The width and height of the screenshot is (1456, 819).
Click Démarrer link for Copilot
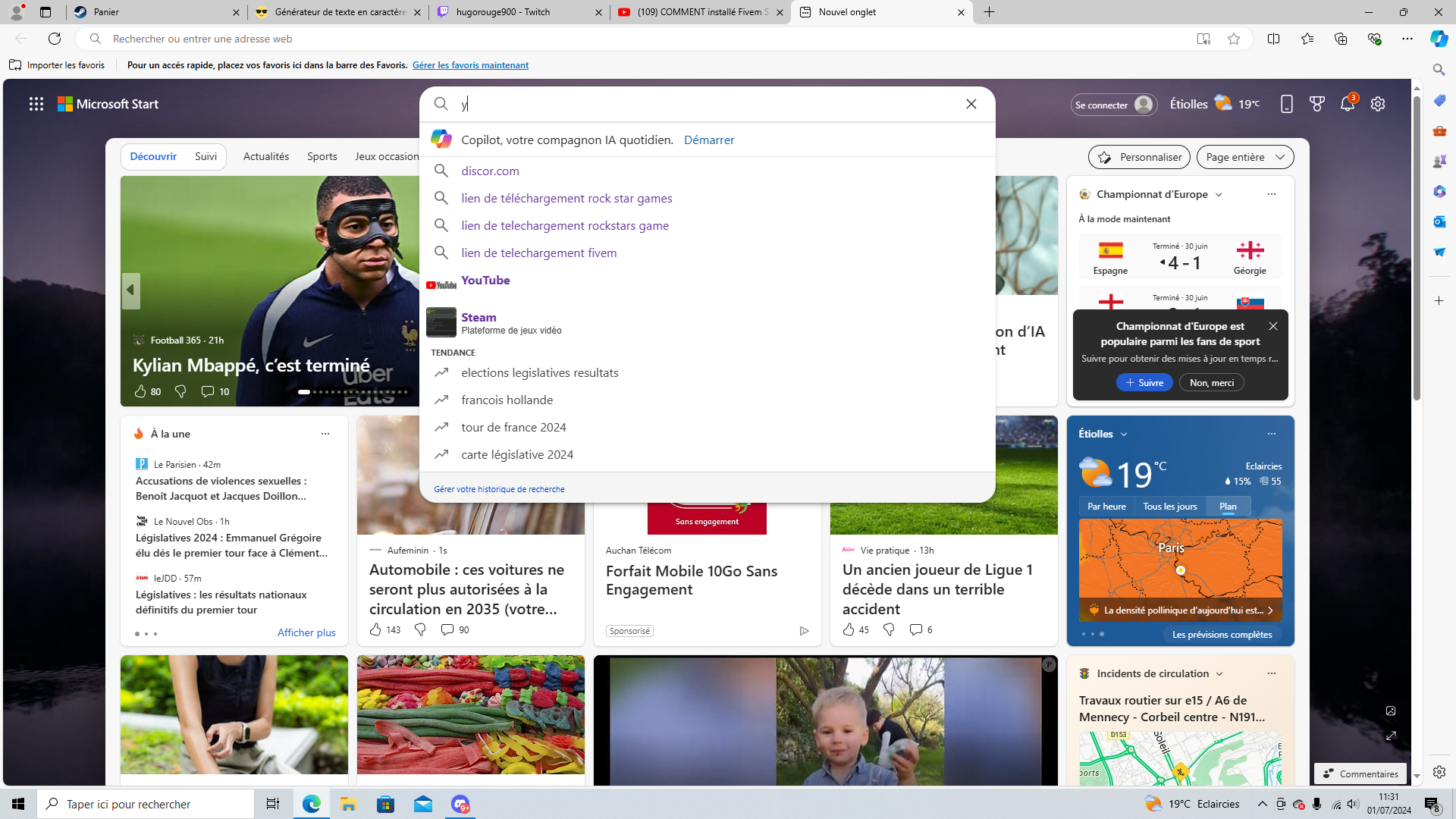pos(709,140)
